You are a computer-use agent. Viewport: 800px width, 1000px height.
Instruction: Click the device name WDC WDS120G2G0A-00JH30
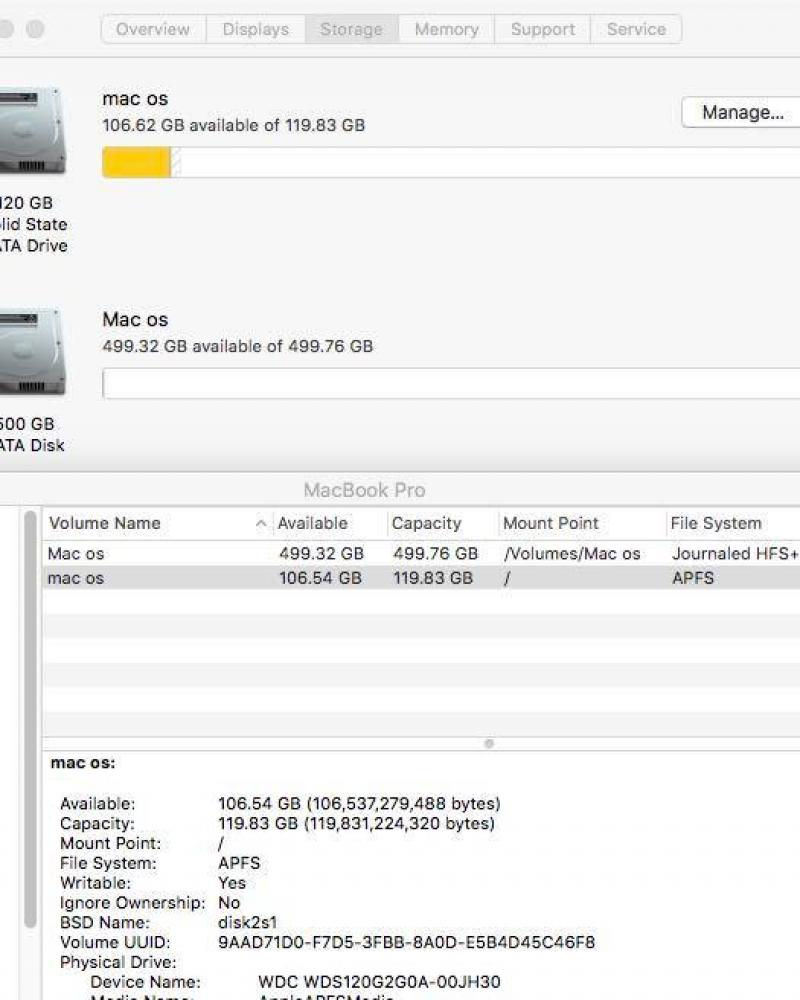379,982
